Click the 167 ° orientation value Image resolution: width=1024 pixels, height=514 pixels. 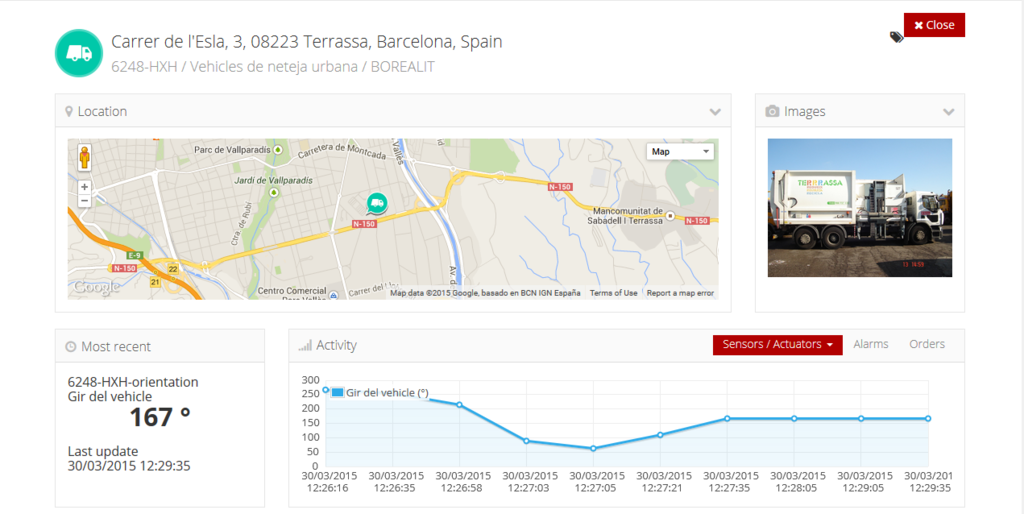(x=160, y=417)
